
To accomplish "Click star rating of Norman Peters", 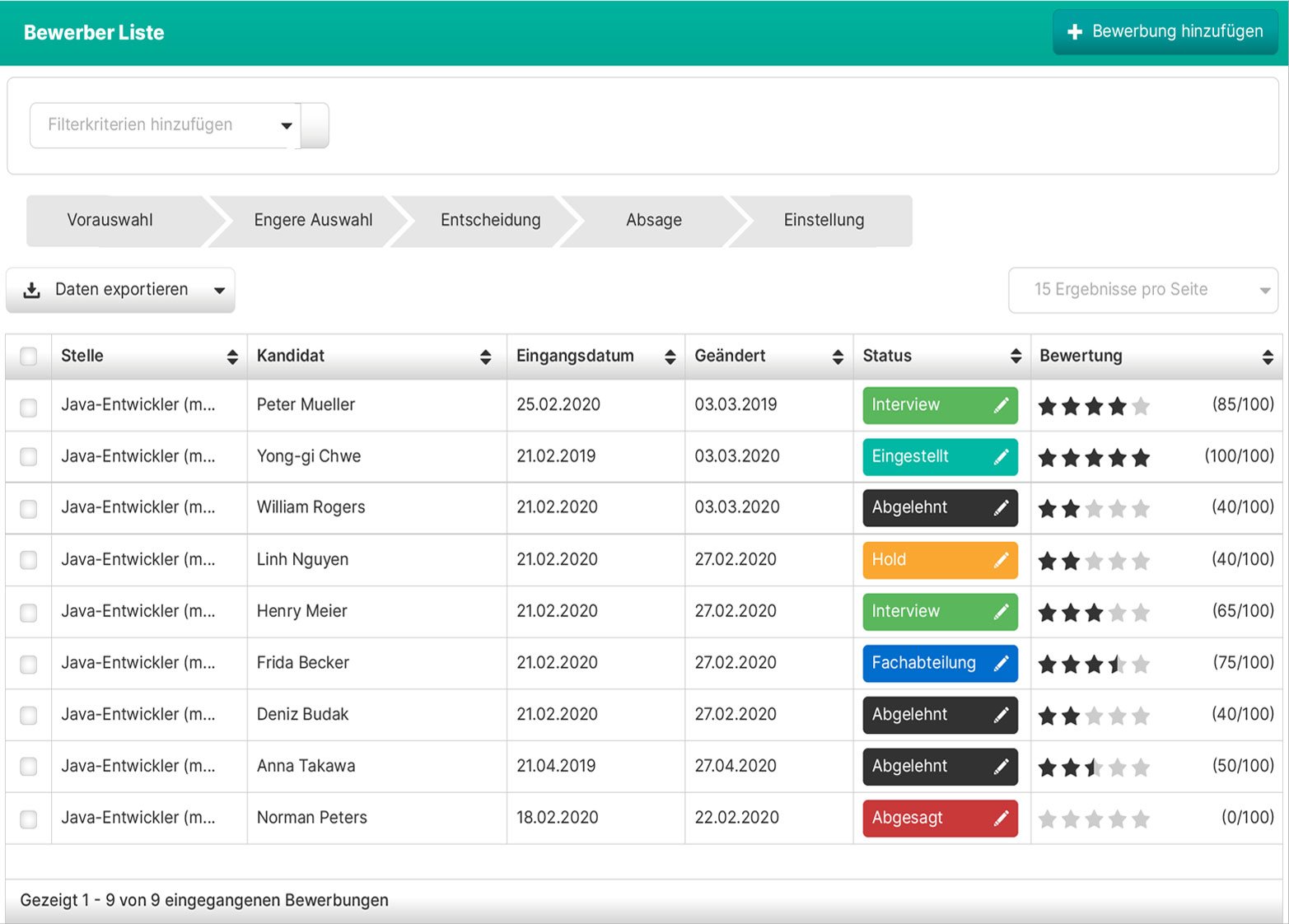I will pos(1094,819).
